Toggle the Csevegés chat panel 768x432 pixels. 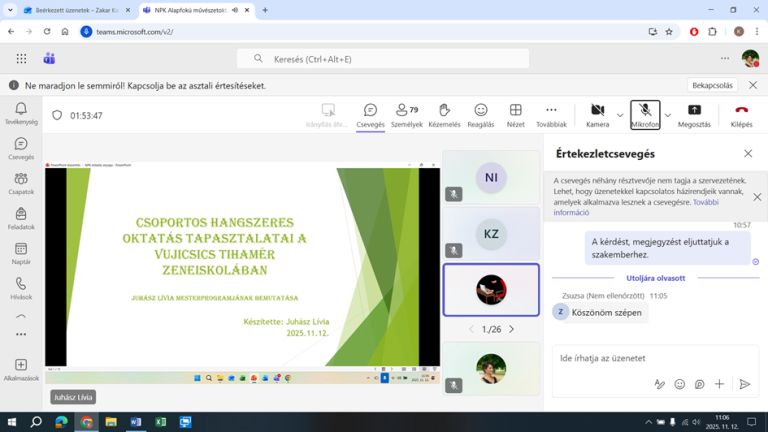click(x=370, y=114)
